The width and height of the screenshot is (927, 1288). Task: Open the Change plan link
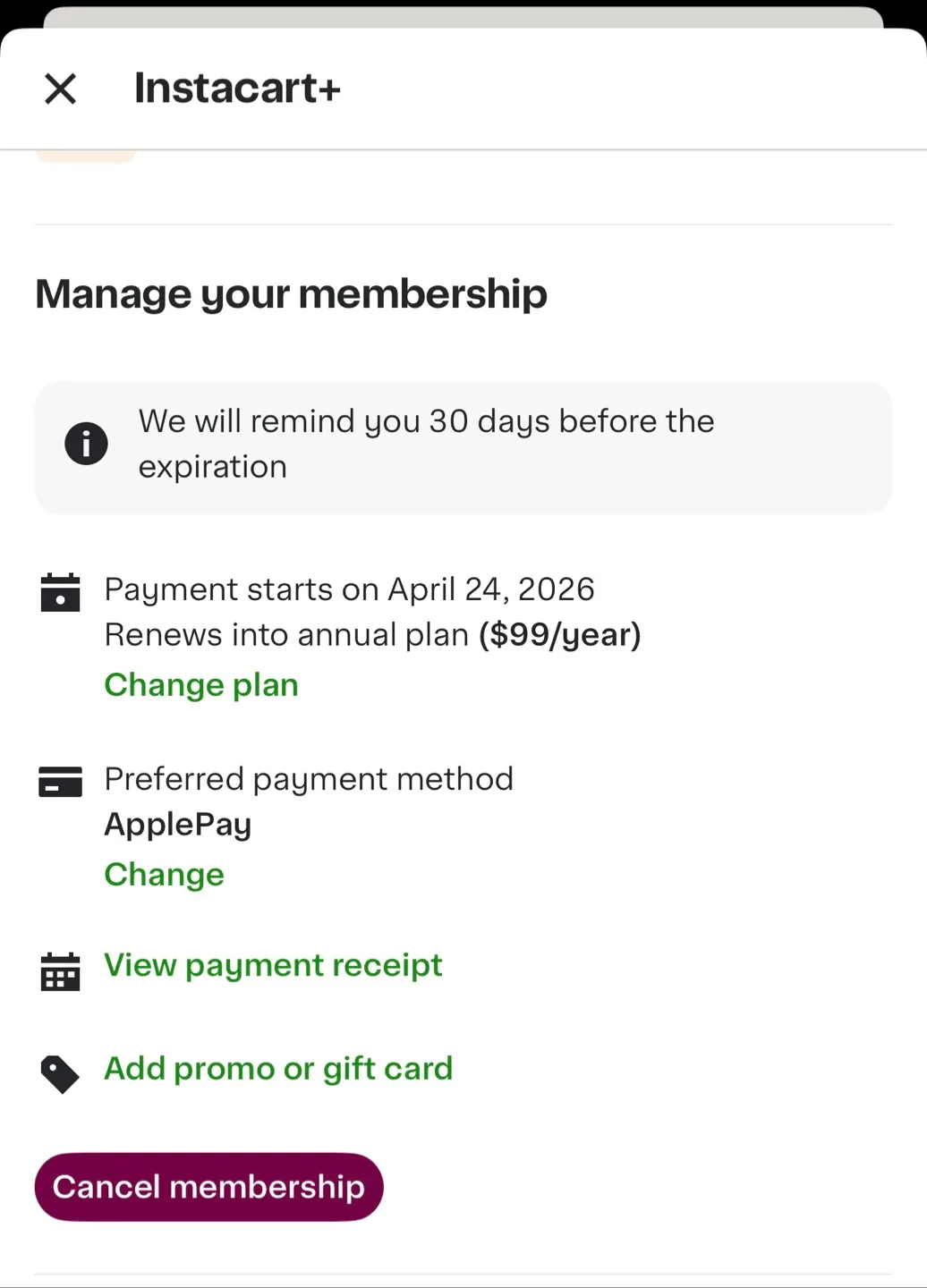[201, 685]
